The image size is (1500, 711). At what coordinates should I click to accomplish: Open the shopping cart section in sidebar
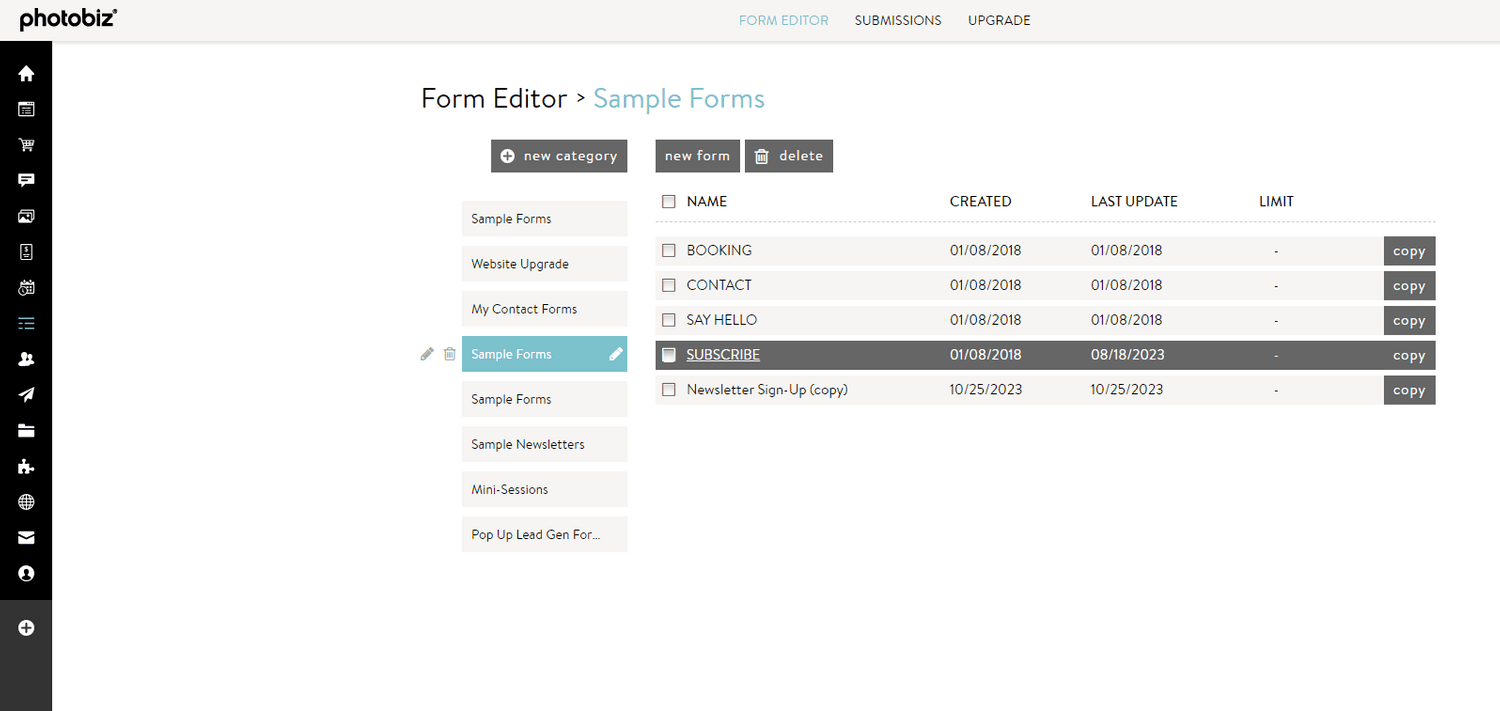[x=26, y=145]
